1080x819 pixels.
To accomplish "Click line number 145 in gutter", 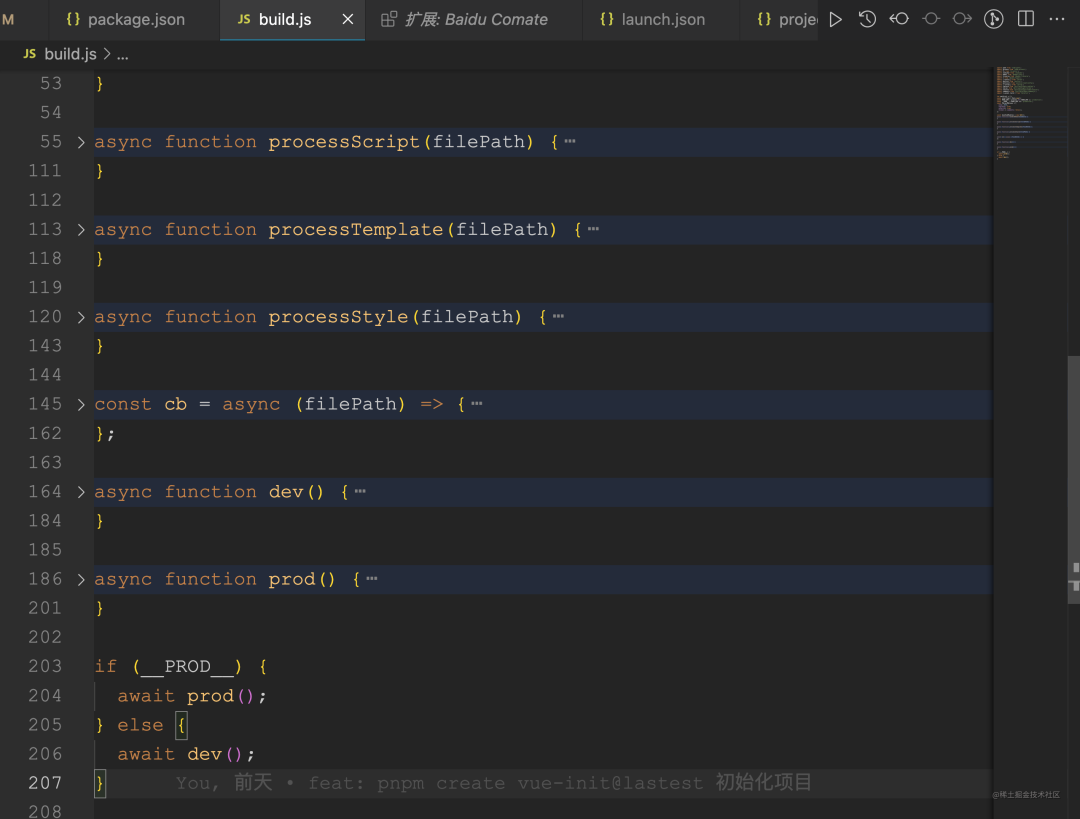I will pyautogui.click(x=45, y=404).
